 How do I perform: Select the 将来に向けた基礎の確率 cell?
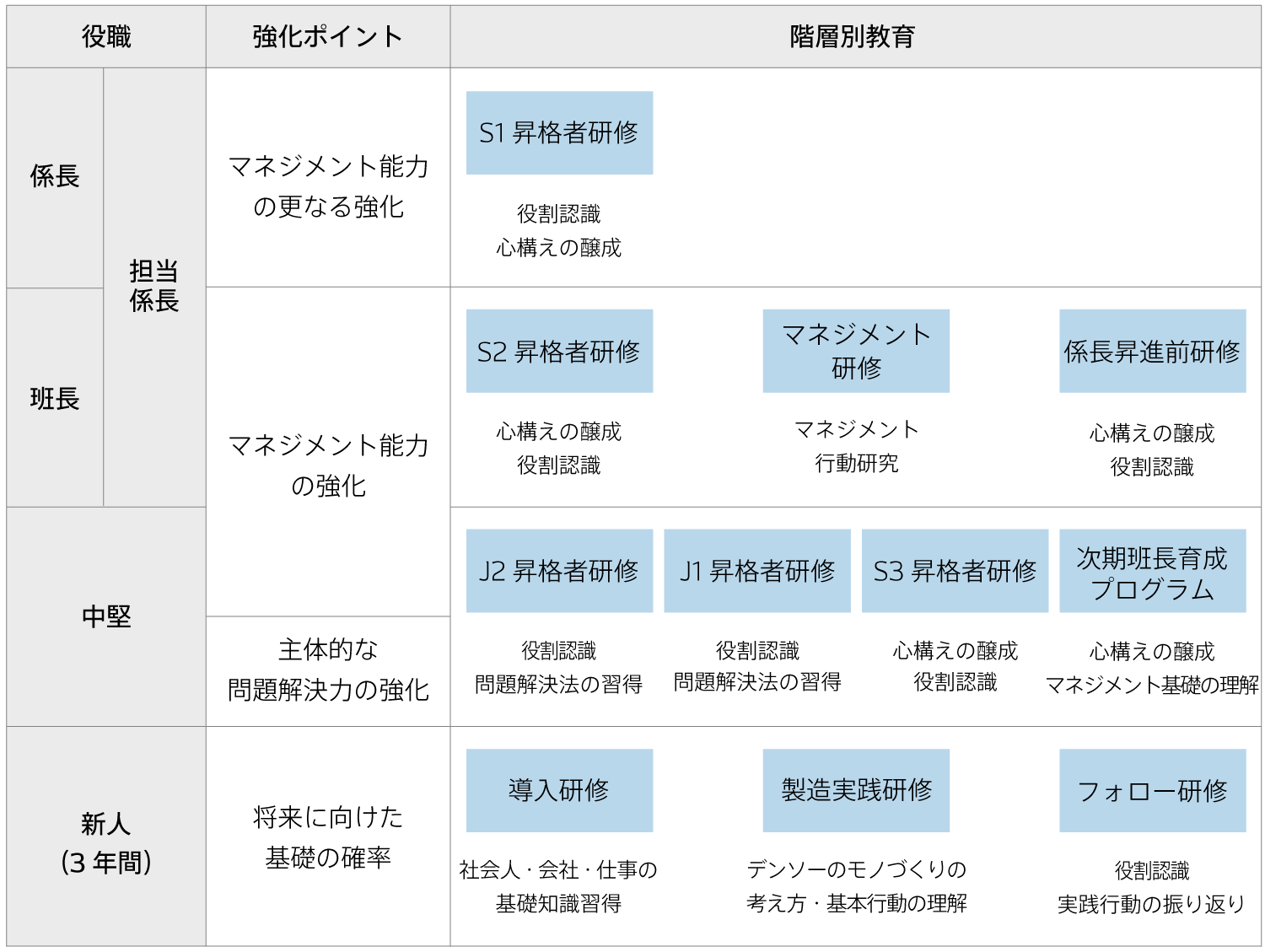pyautogui.click(x=328, y=836)
